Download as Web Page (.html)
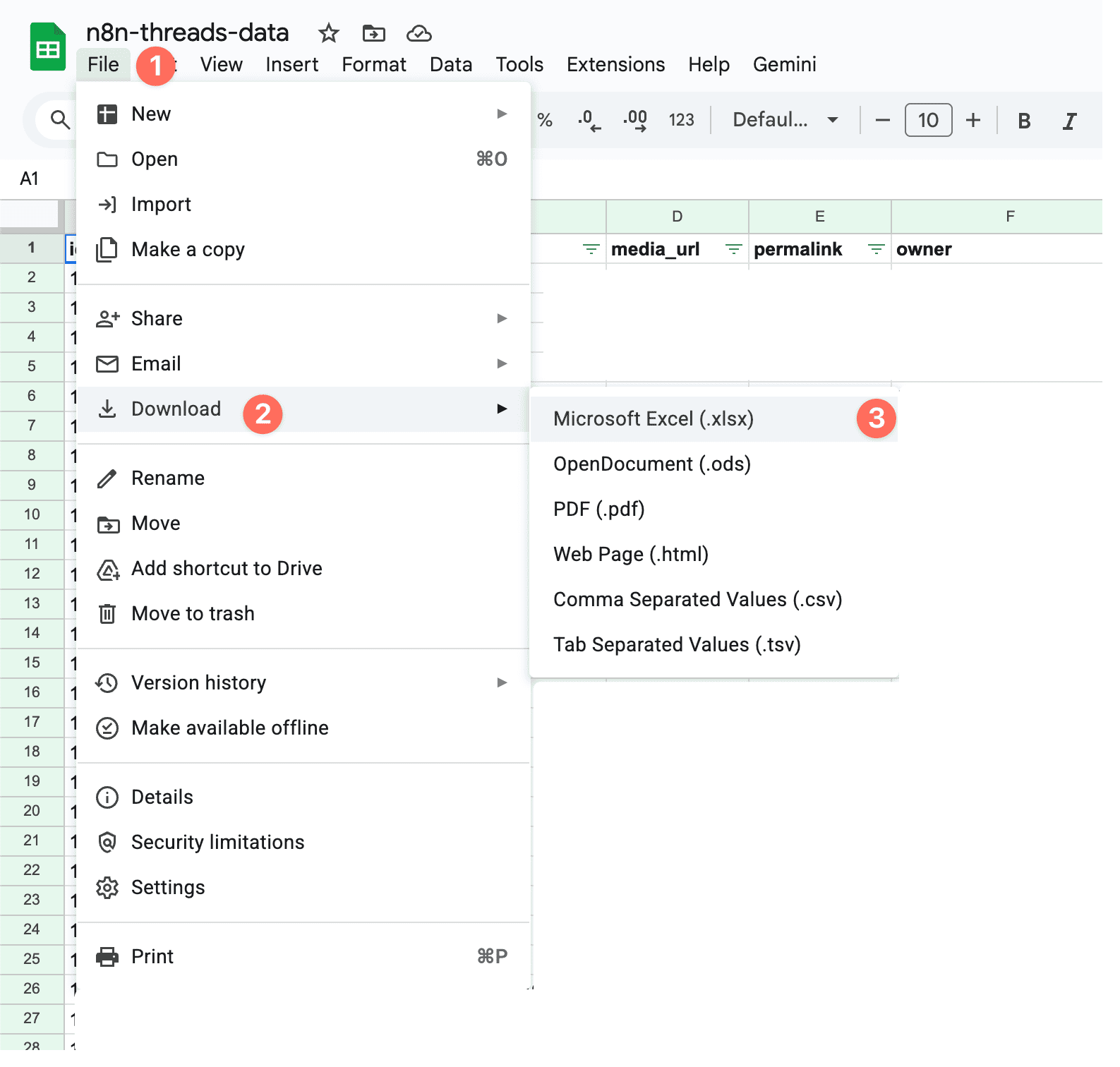The image size is (1120, 1067). (713, 554)
